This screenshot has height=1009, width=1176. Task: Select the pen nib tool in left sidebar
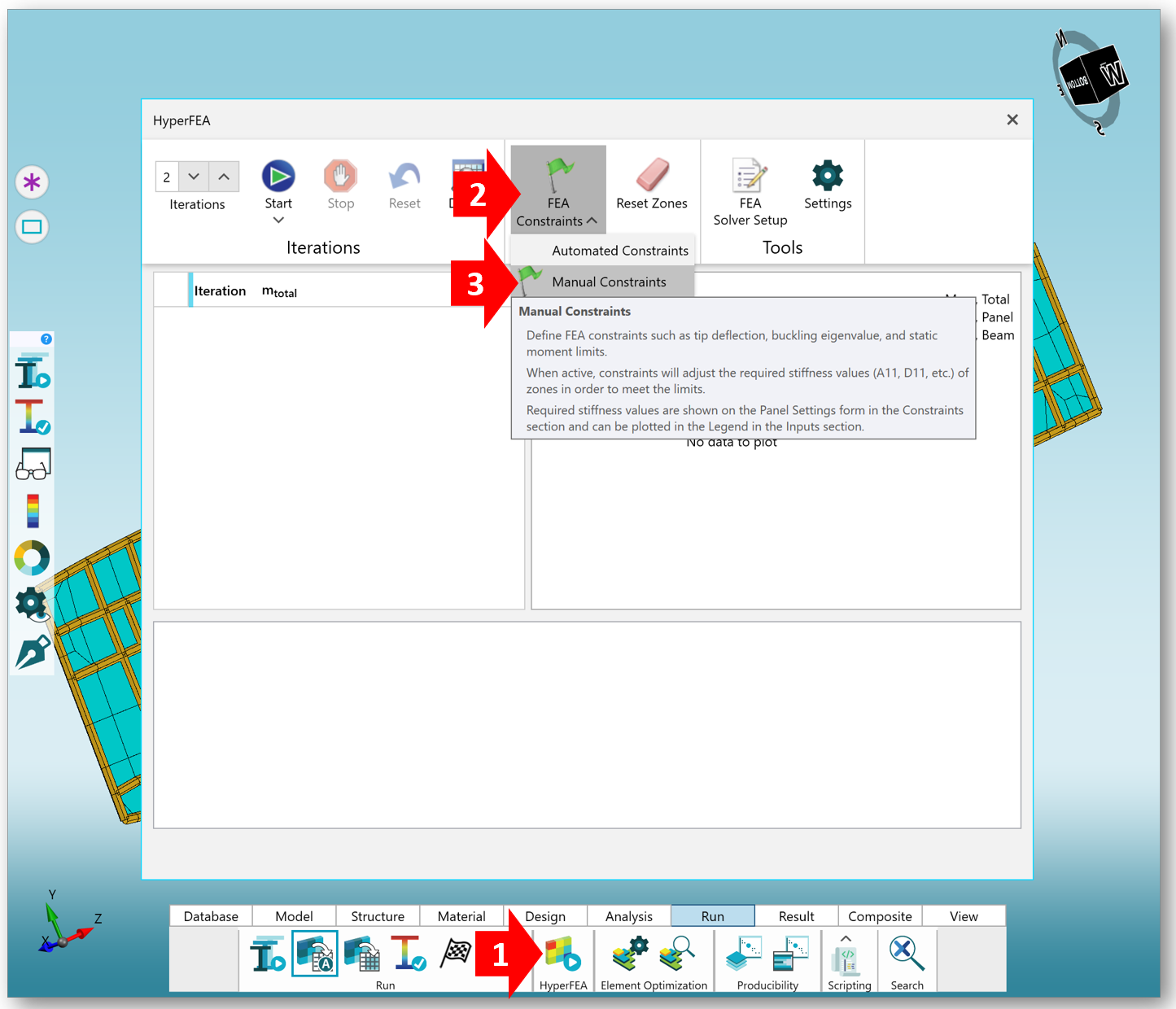[x=33, y=653]
